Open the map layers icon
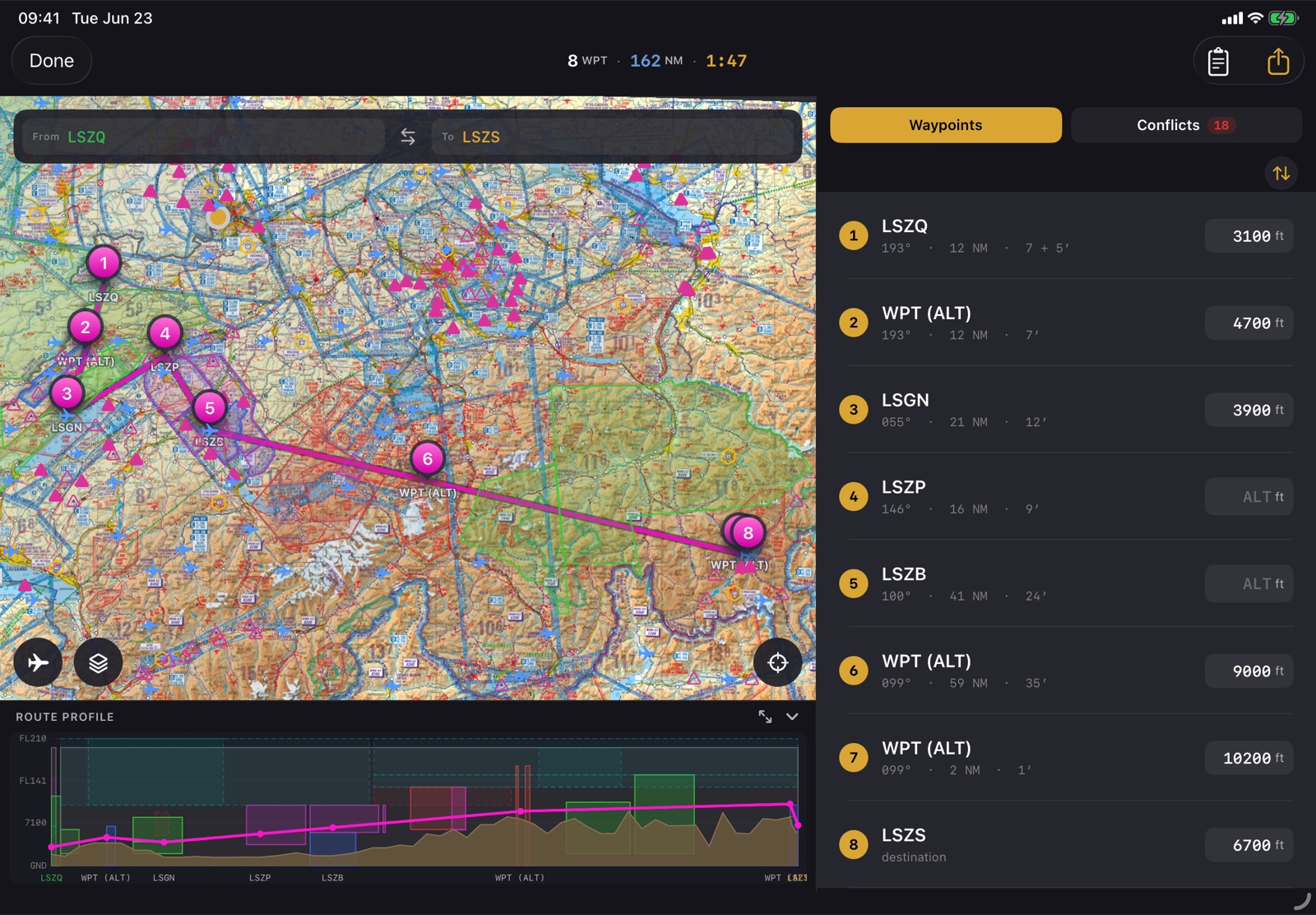Screen dimensions: 1316x915 point(98,662)
